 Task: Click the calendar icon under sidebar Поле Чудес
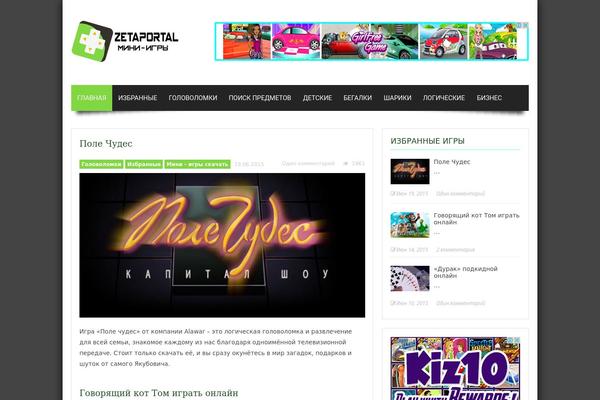point(393,194)
